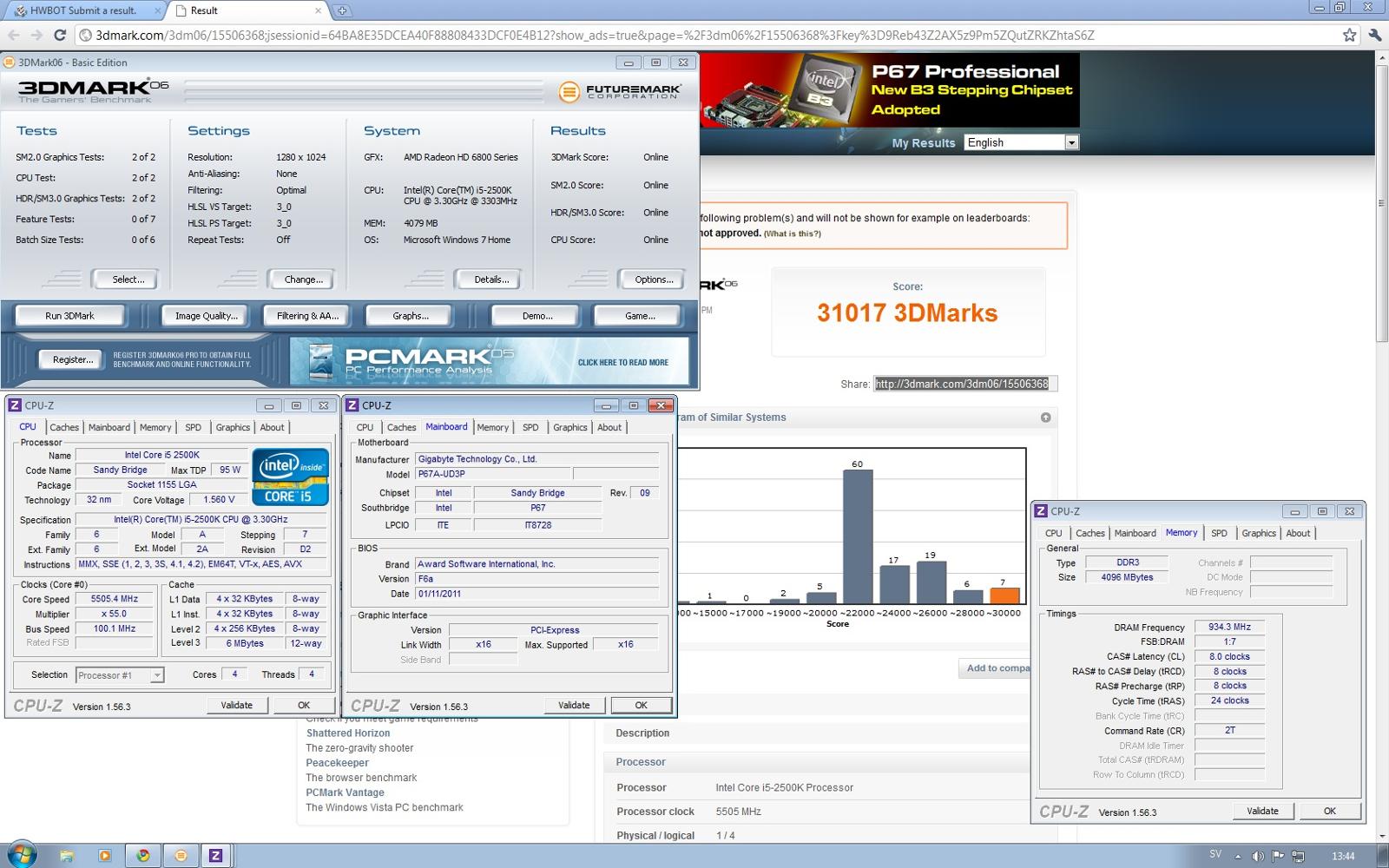Screen dimensions: 1389x868
Task: Click the 'What is this?' link
Action: pyautogui.click(x=792, y=233)
